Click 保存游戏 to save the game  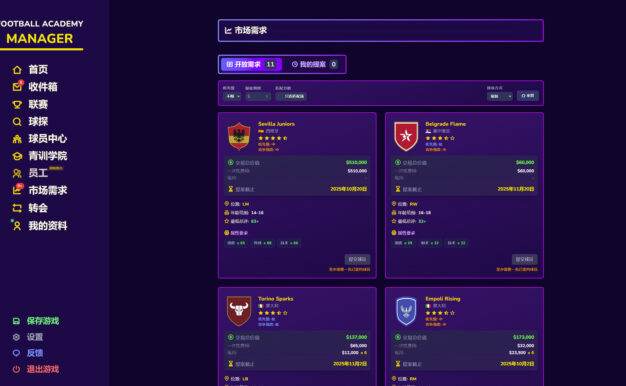coord(36,321)
